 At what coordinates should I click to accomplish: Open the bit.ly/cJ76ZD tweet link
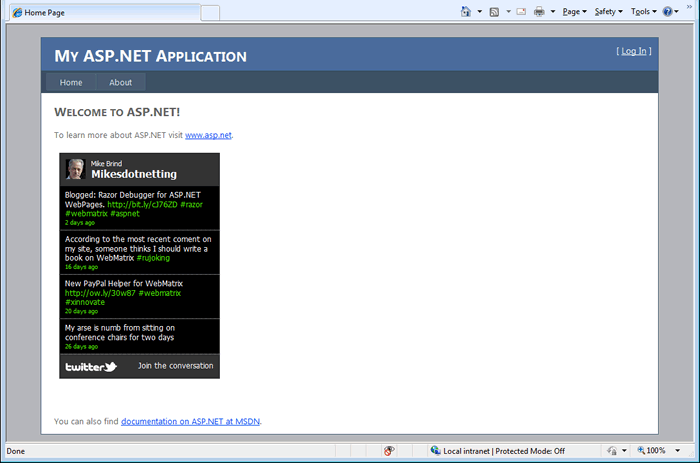click(x=142, y=204)
